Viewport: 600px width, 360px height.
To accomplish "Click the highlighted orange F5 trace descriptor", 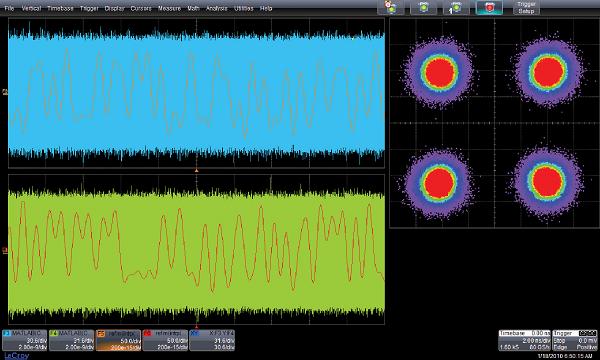I will coord(119,340).
